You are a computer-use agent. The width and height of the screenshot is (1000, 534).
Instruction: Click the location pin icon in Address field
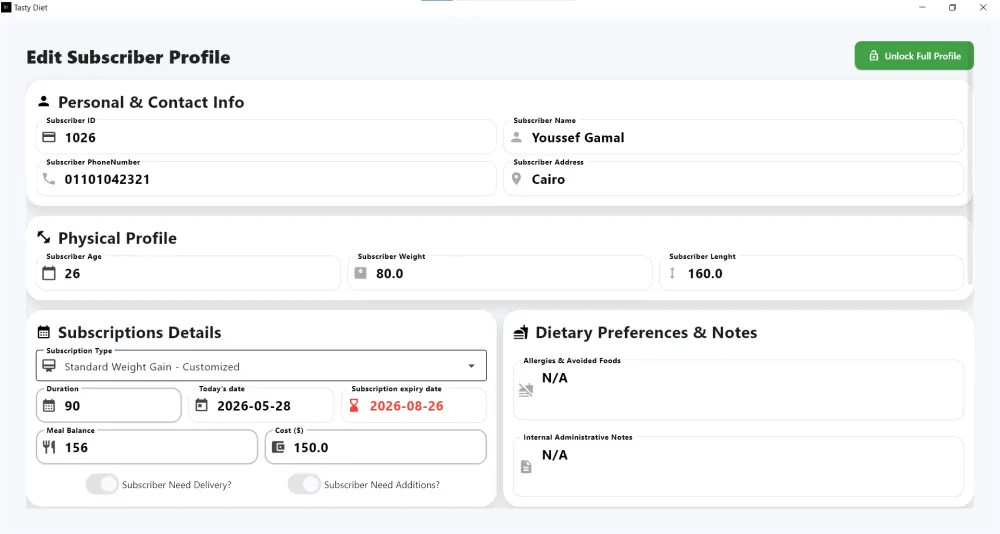coord(517,179)
